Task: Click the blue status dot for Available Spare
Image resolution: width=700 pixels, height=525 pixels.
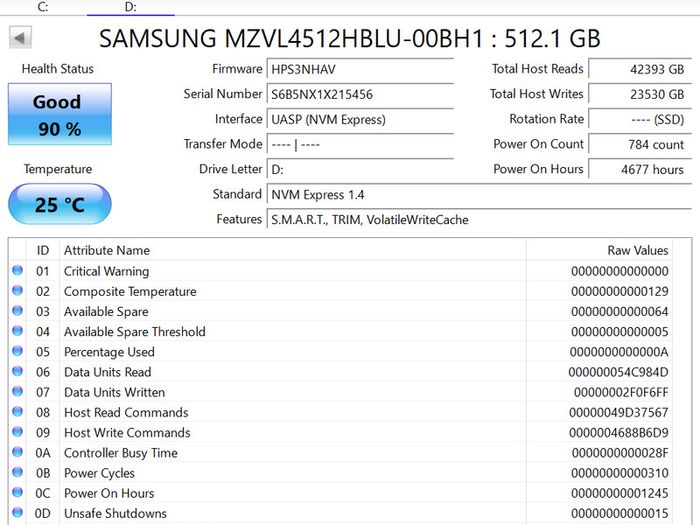Action: 17,310
